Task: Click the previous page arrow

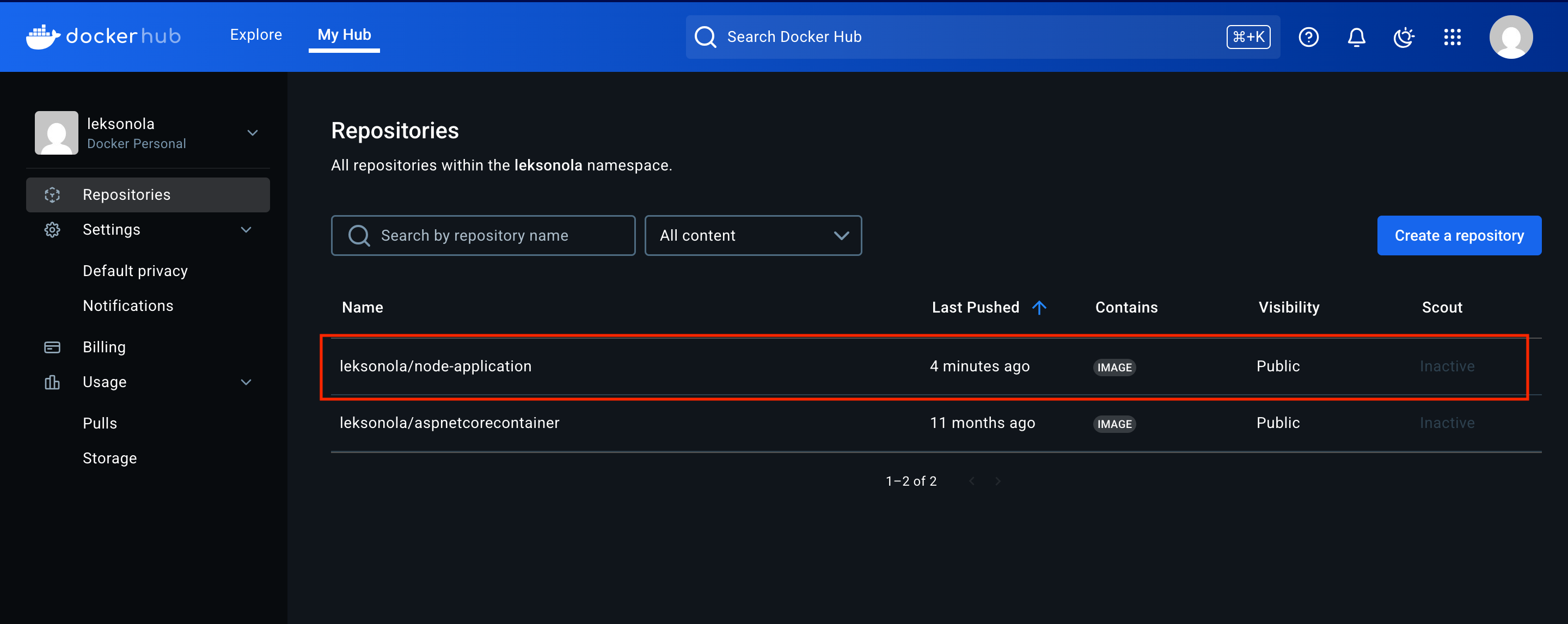Action: coord(972,481)
